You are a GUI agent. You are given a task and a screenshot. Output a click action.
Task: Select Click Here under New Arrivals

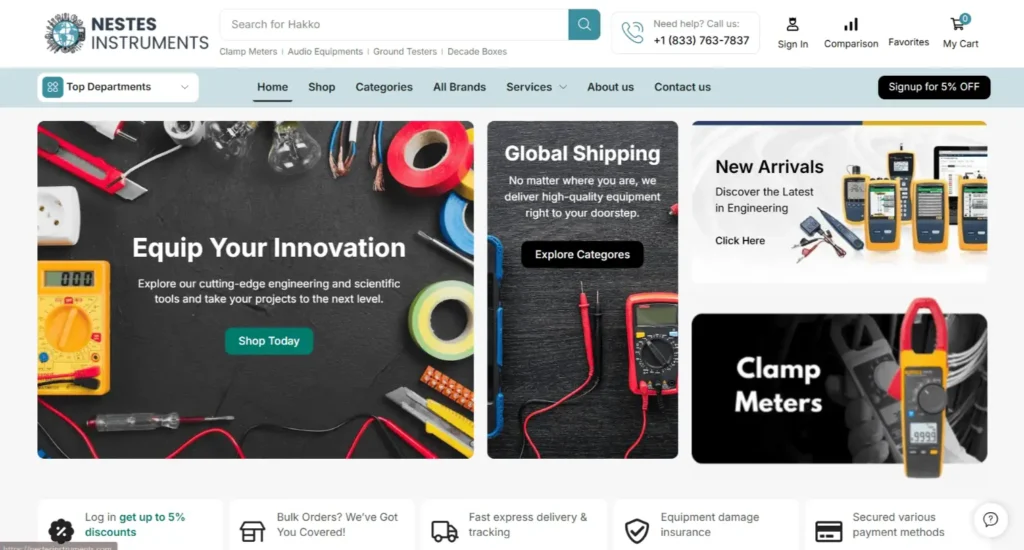[739, 240]
